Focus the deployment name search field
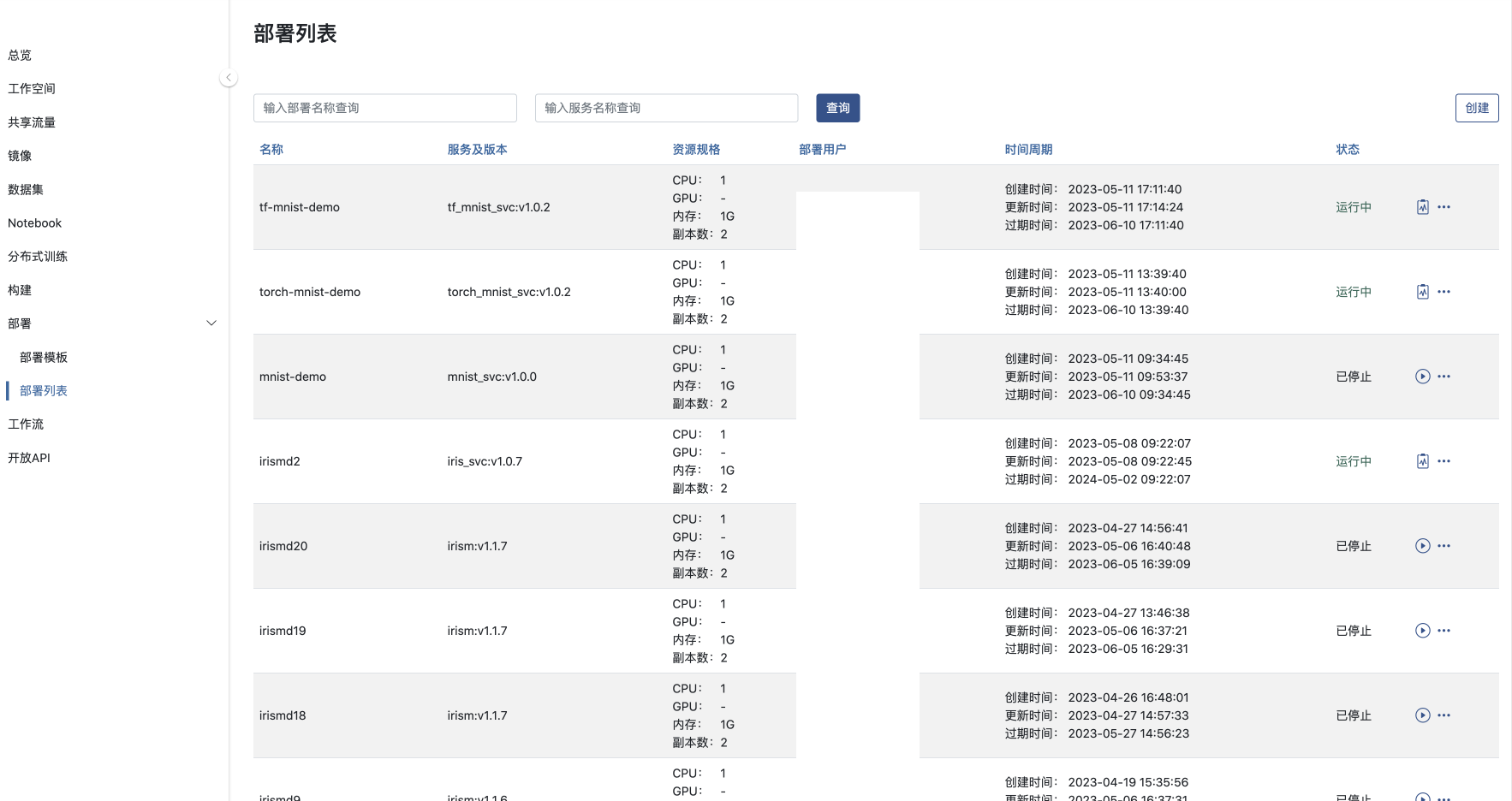Image resolution: width=1512 pixels, height=801 pixels. 385,108
